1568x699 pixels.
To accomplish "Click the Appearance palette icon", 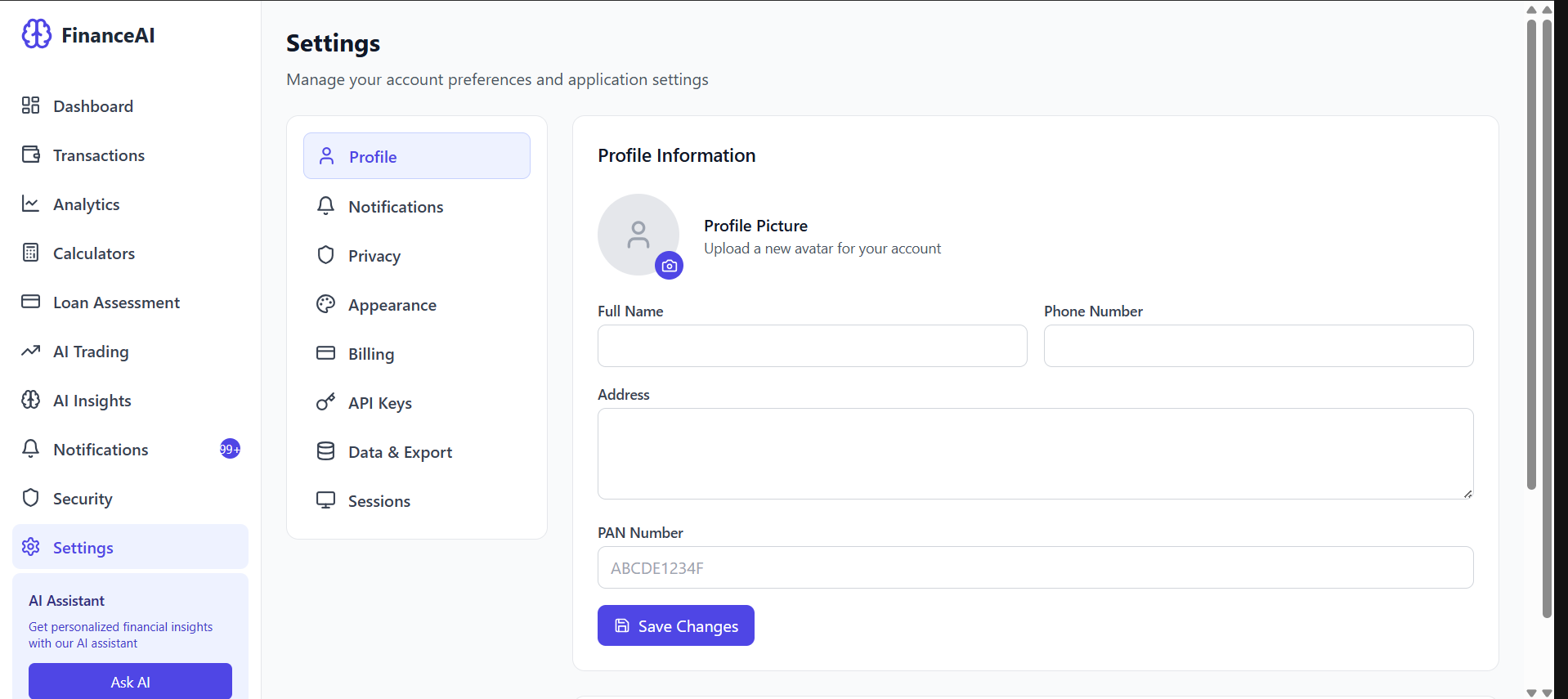I will (x=325, y=304).
